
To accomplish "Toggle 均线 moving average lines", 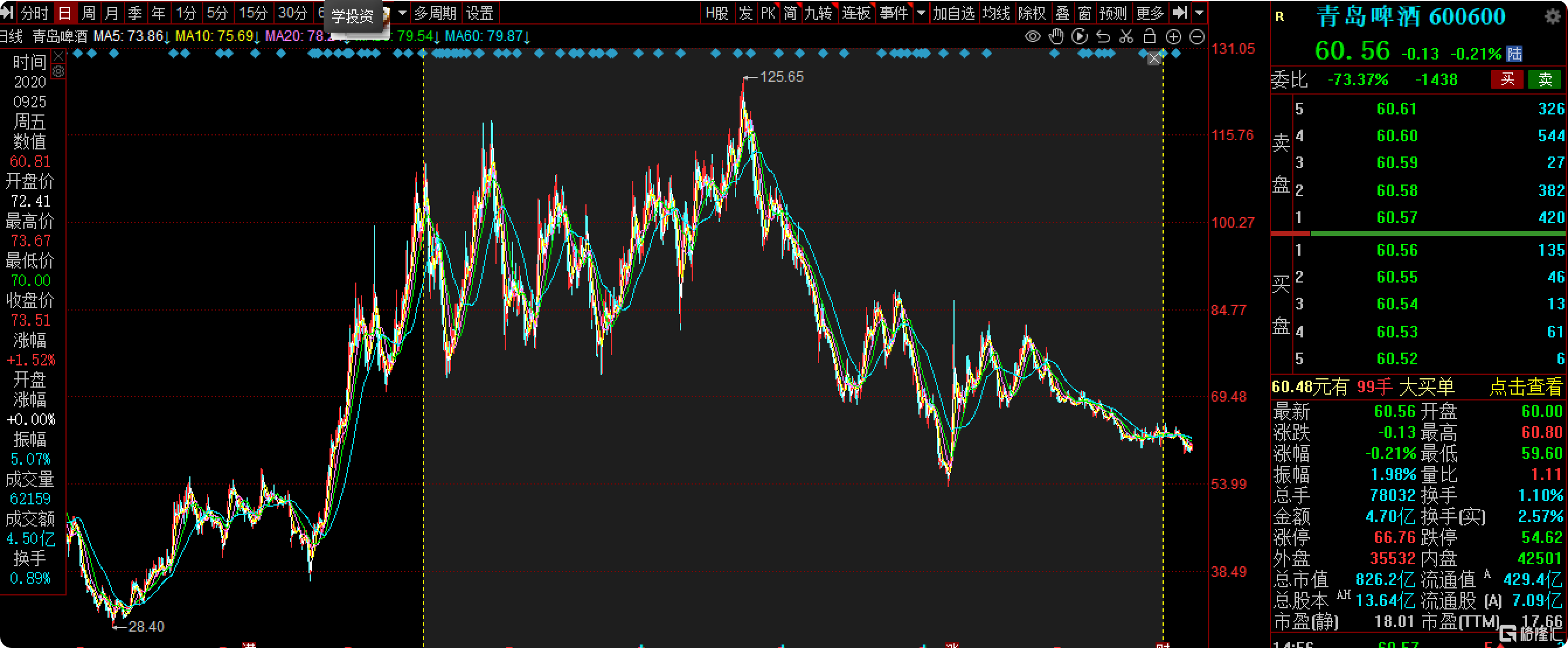I will click(996, 13).
